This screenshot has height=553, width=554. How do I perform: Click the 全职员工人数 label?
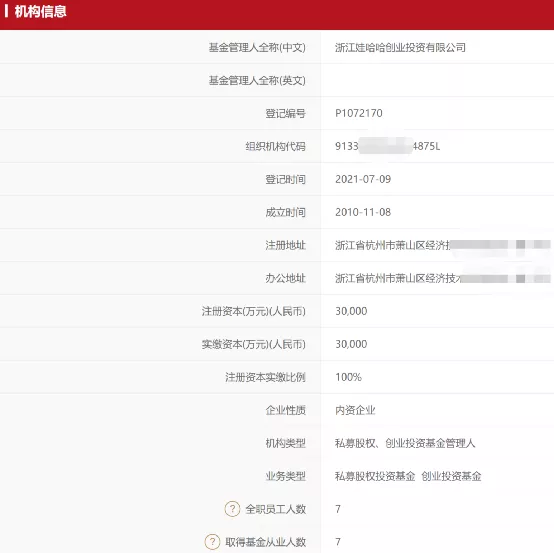(276, 509)
